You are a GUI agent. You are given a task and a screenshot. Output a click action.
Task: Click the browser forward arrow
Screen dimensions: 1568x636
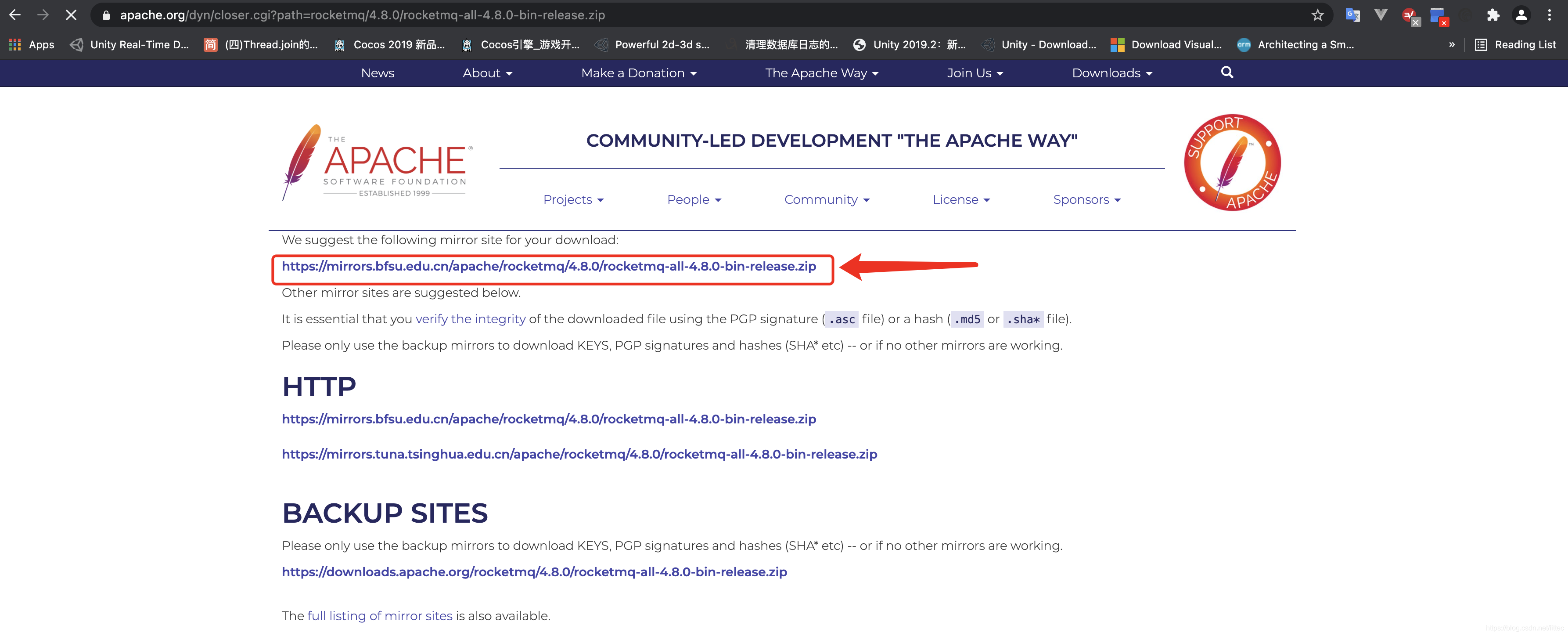coord(43,14)
